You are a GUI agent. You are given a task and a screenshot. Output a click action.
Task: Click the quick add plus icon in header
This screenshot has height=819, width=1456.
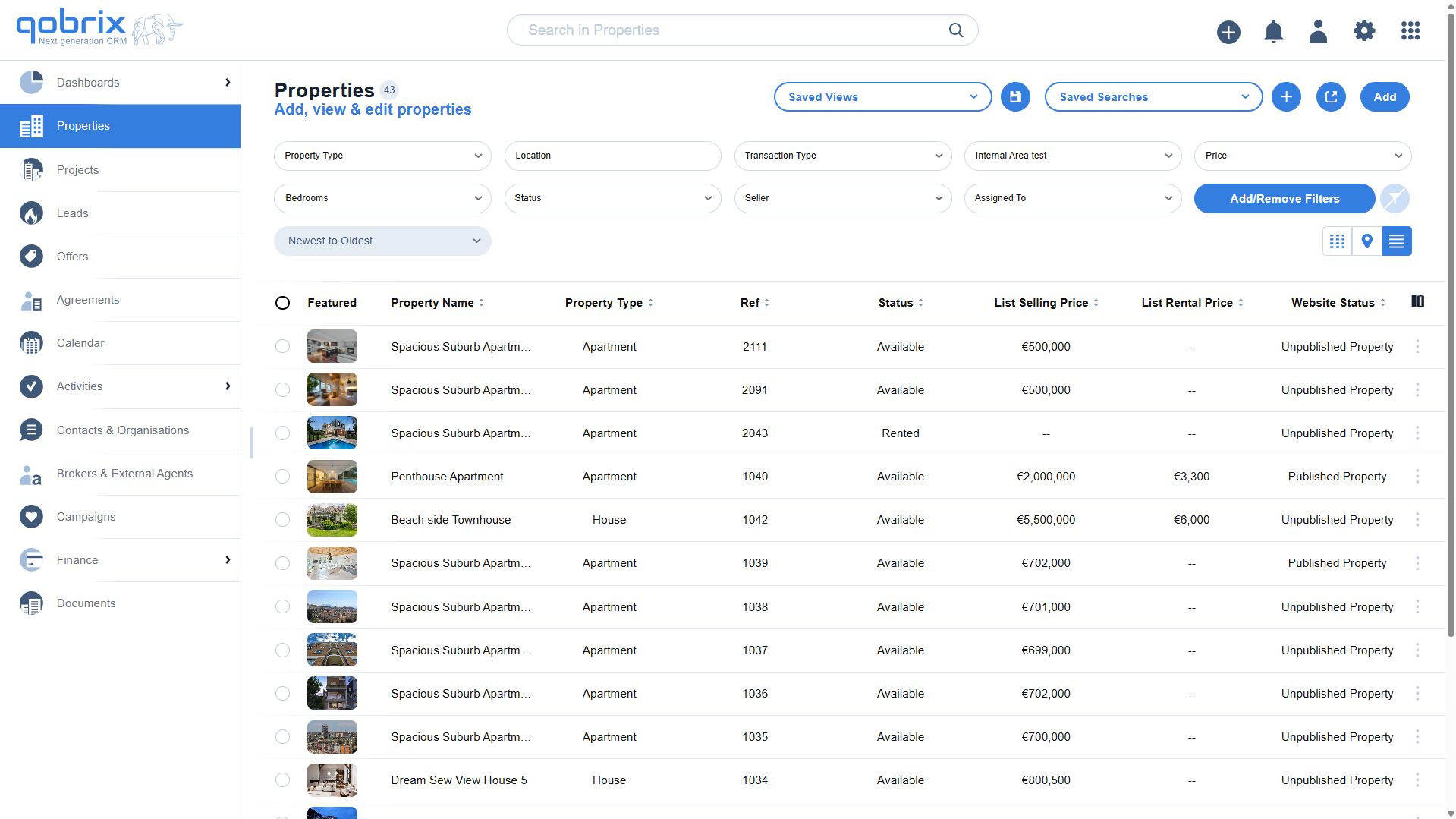1228,31
